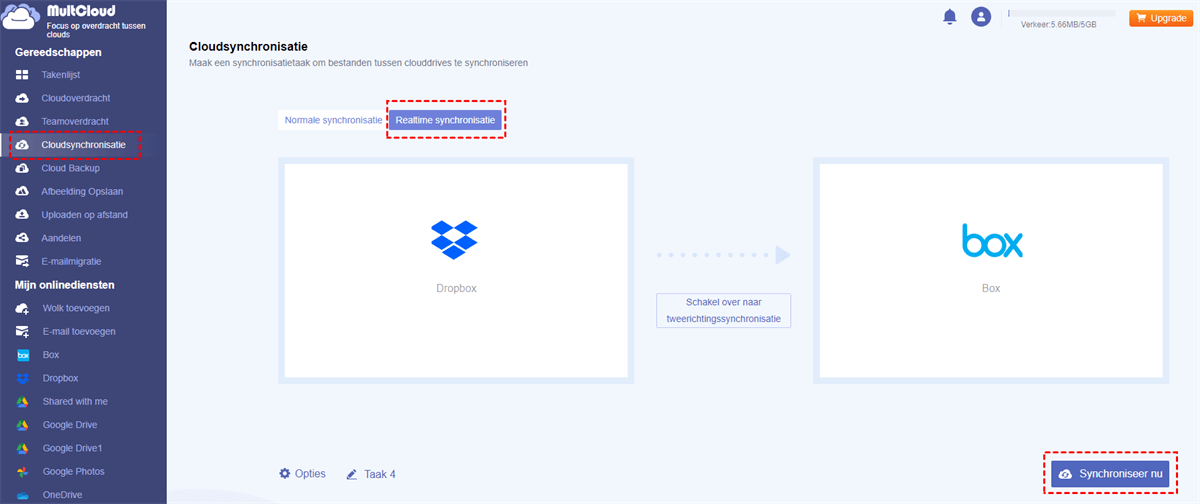1200x504 pixels.
Task: Click Wolk toevoegen in sidebar
Action: [x=76, y=308]
